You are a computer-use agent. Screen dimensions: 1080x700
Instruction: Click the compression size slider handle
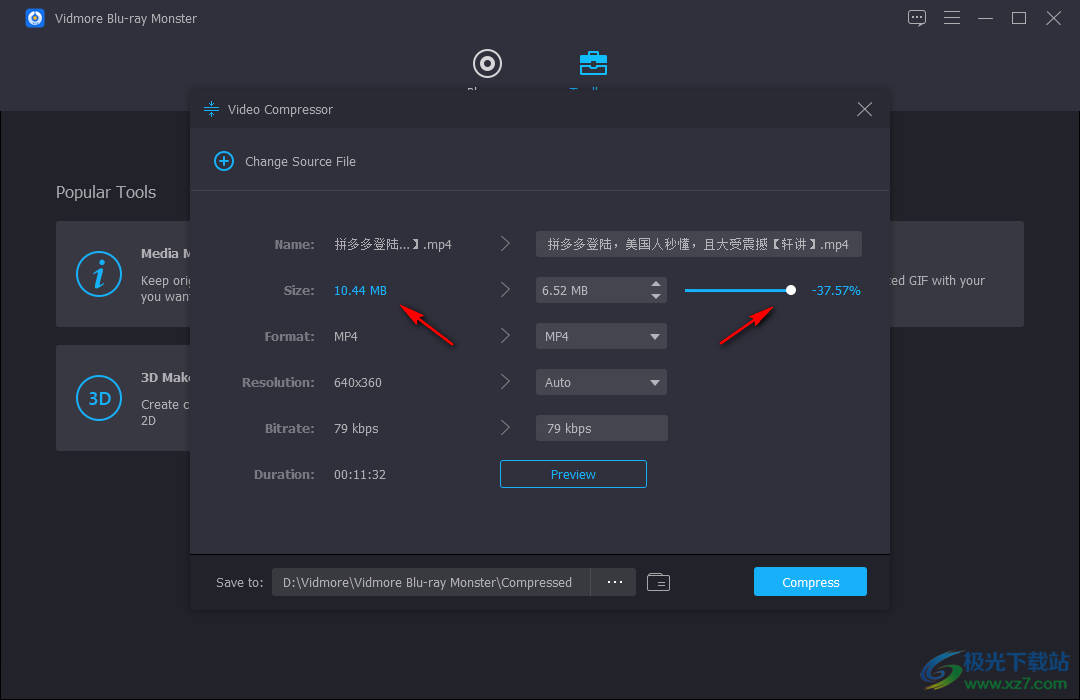click(791, 290)
